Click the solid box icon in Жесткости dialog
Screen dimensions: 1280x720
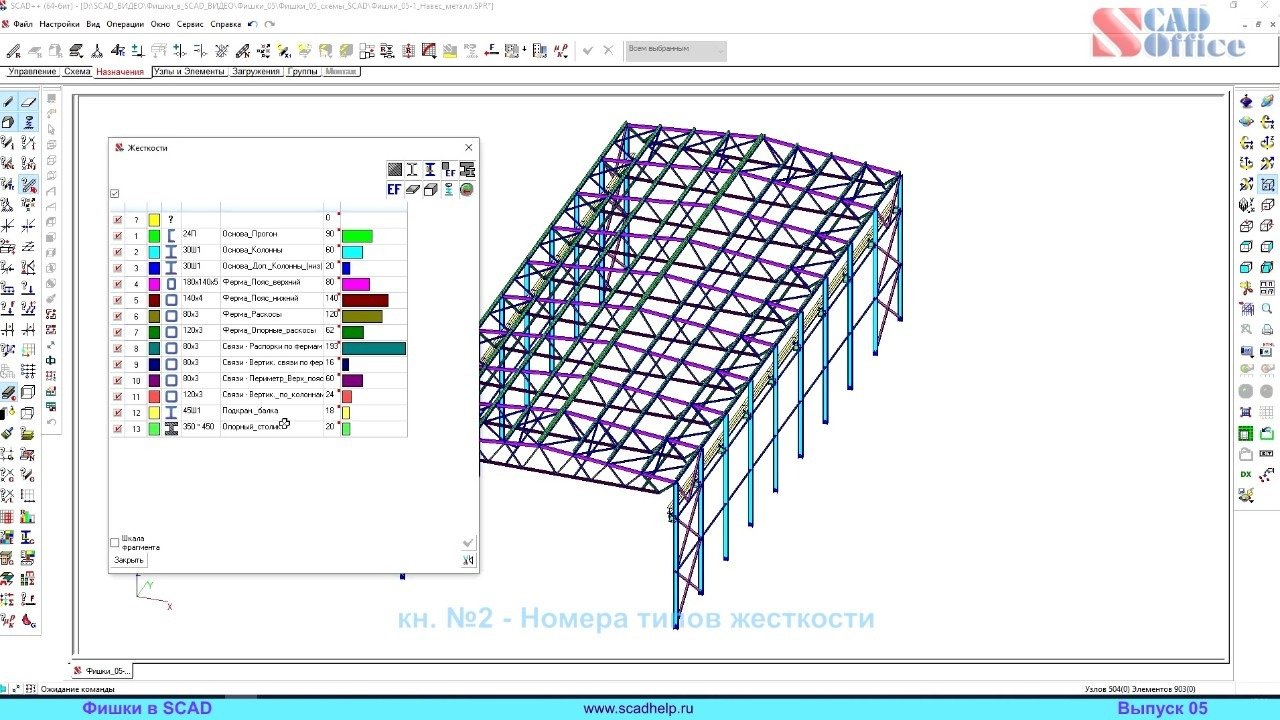(x=430, y=189)
